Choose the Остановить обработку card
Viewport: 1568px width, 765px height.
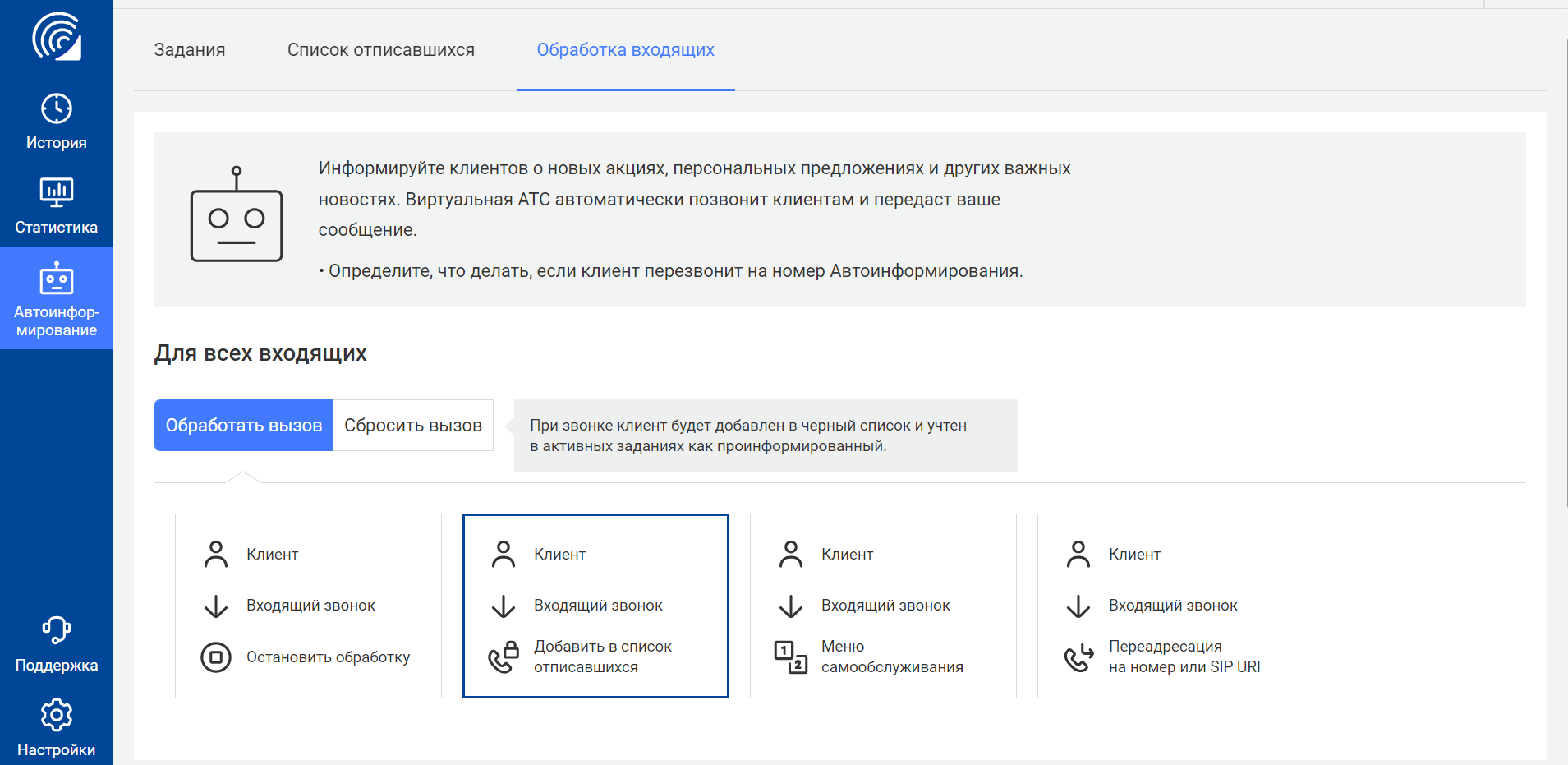[x=308, y=606]
